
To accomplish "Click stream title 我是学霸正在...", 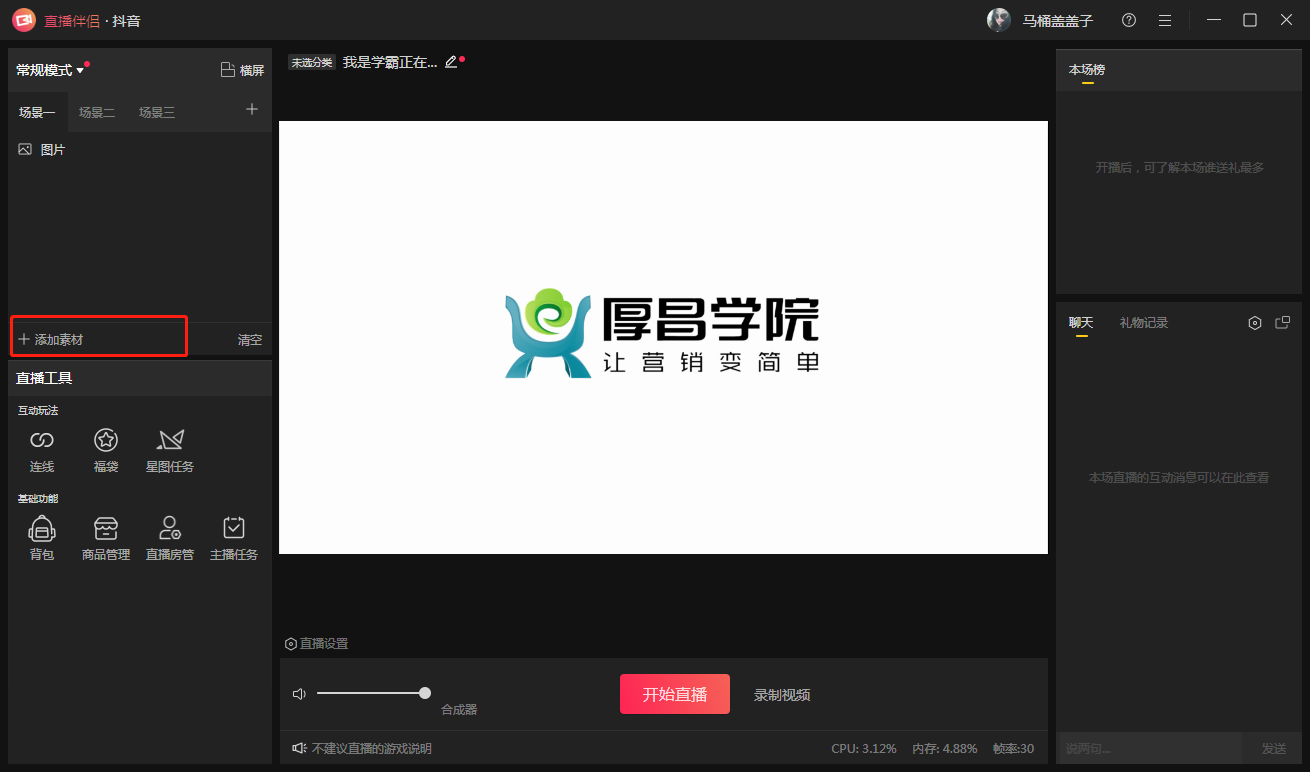I will coord(390,62).
